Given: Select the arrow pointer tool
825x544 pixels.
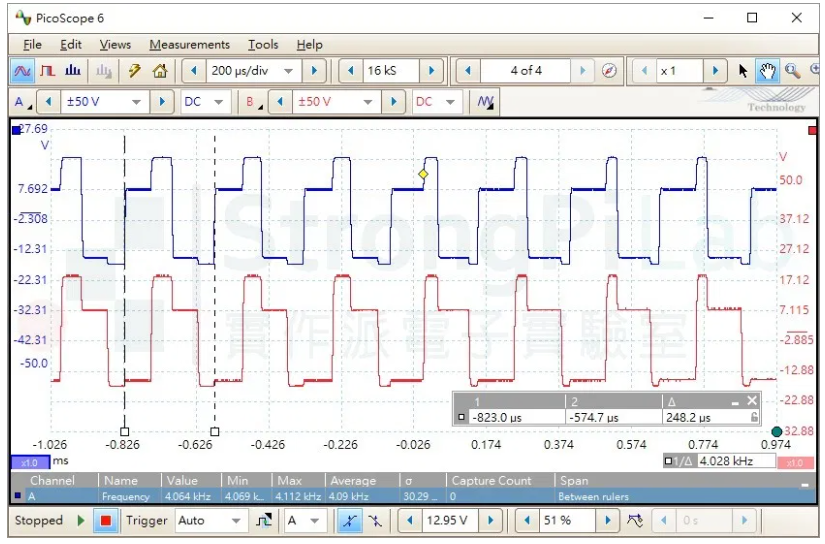Looking at the screenshot, I should 742,70.
